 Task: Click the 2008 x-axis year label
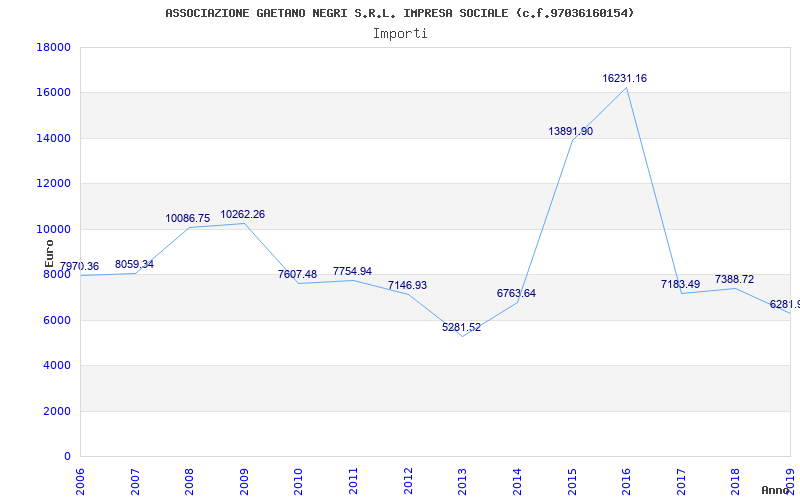(190, 481)
